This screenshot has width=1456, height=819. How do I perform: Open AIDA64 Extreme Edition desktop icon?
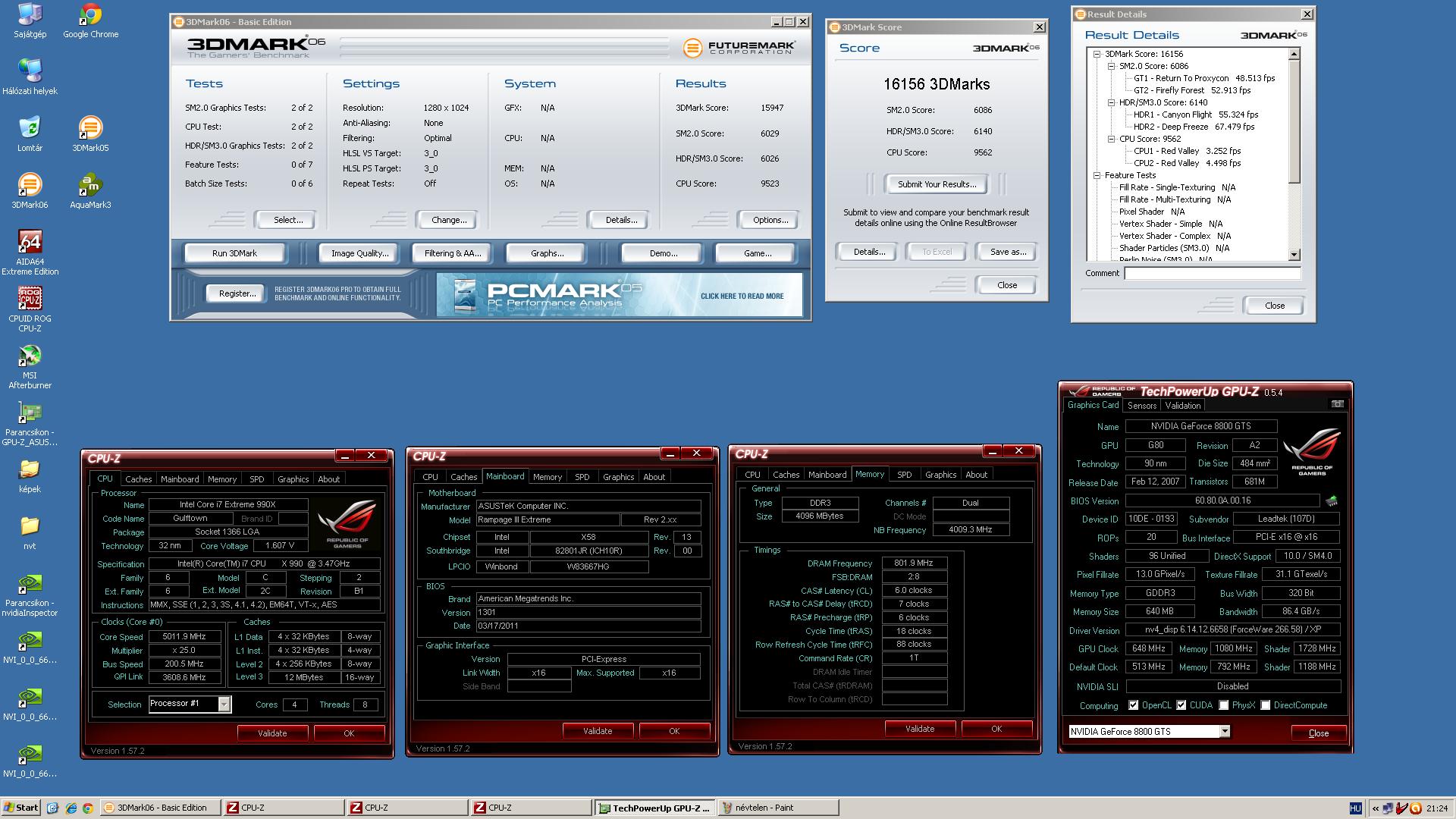pyautogui.click(x=30, y=243)
